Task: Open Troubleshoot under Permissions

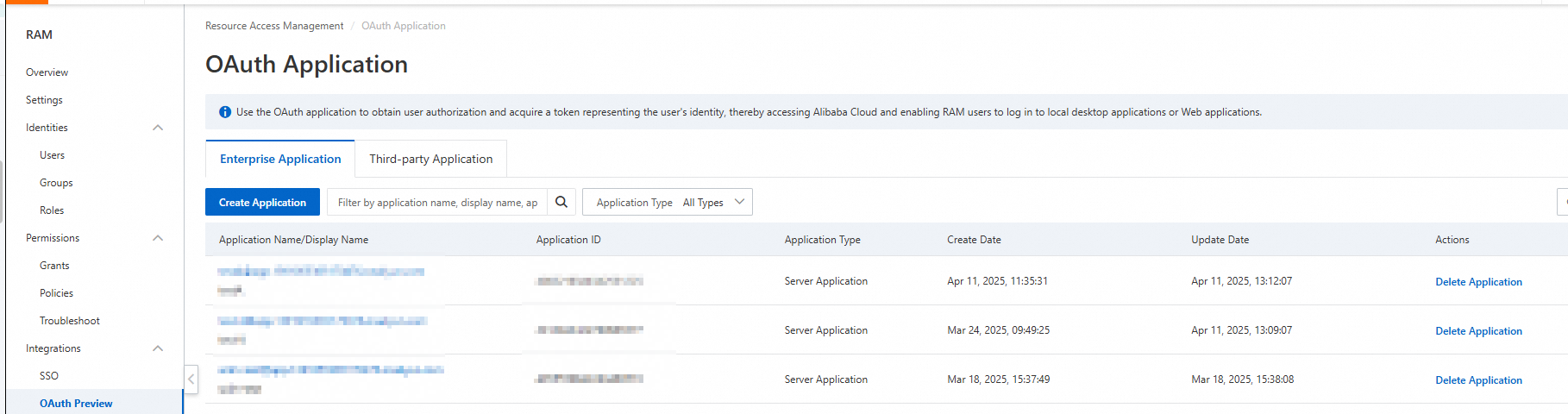Action: click(x=70, y=321)
